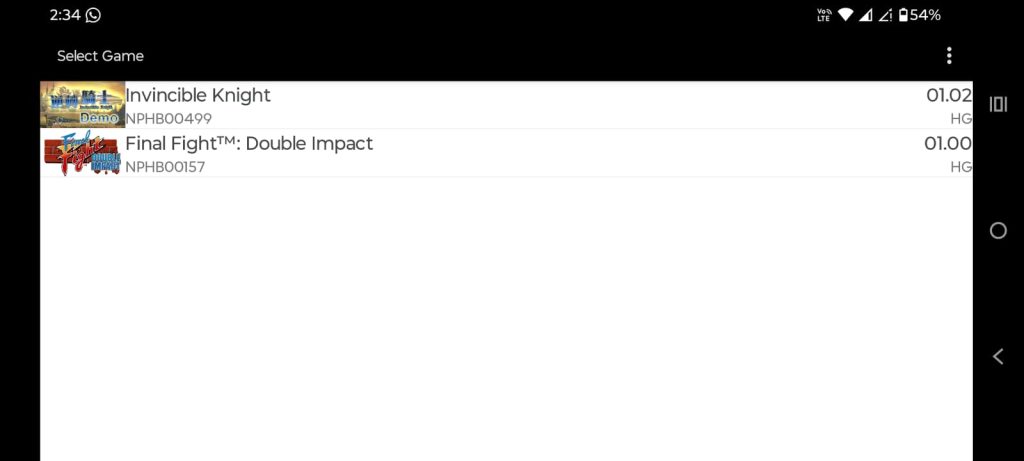Tap the Android back navigation arrow

click(x=997, y=356)
